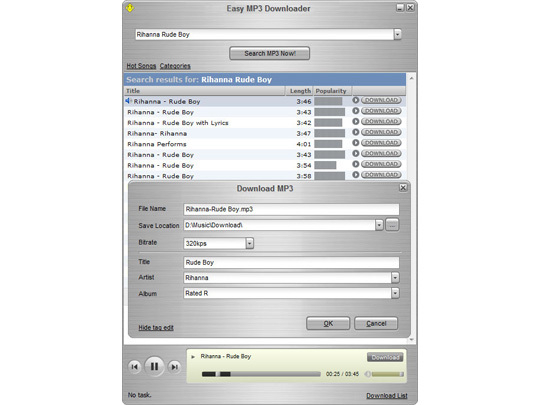
Task: Sort results by Popularity column header
Action: tap(332, 91)
